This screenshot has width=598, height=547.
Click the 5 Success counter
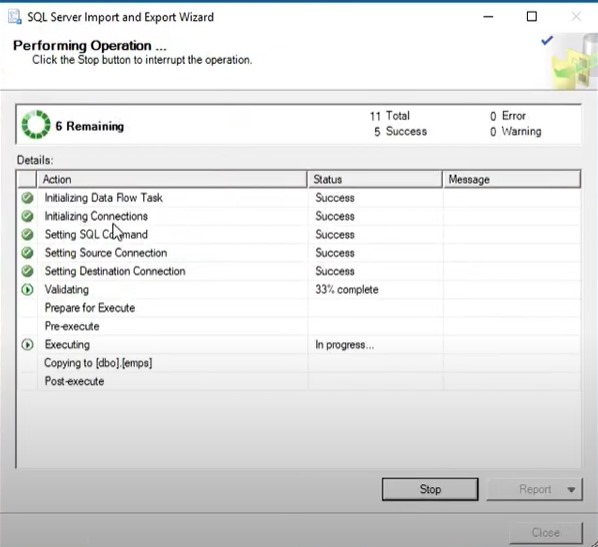coord(400,131)
